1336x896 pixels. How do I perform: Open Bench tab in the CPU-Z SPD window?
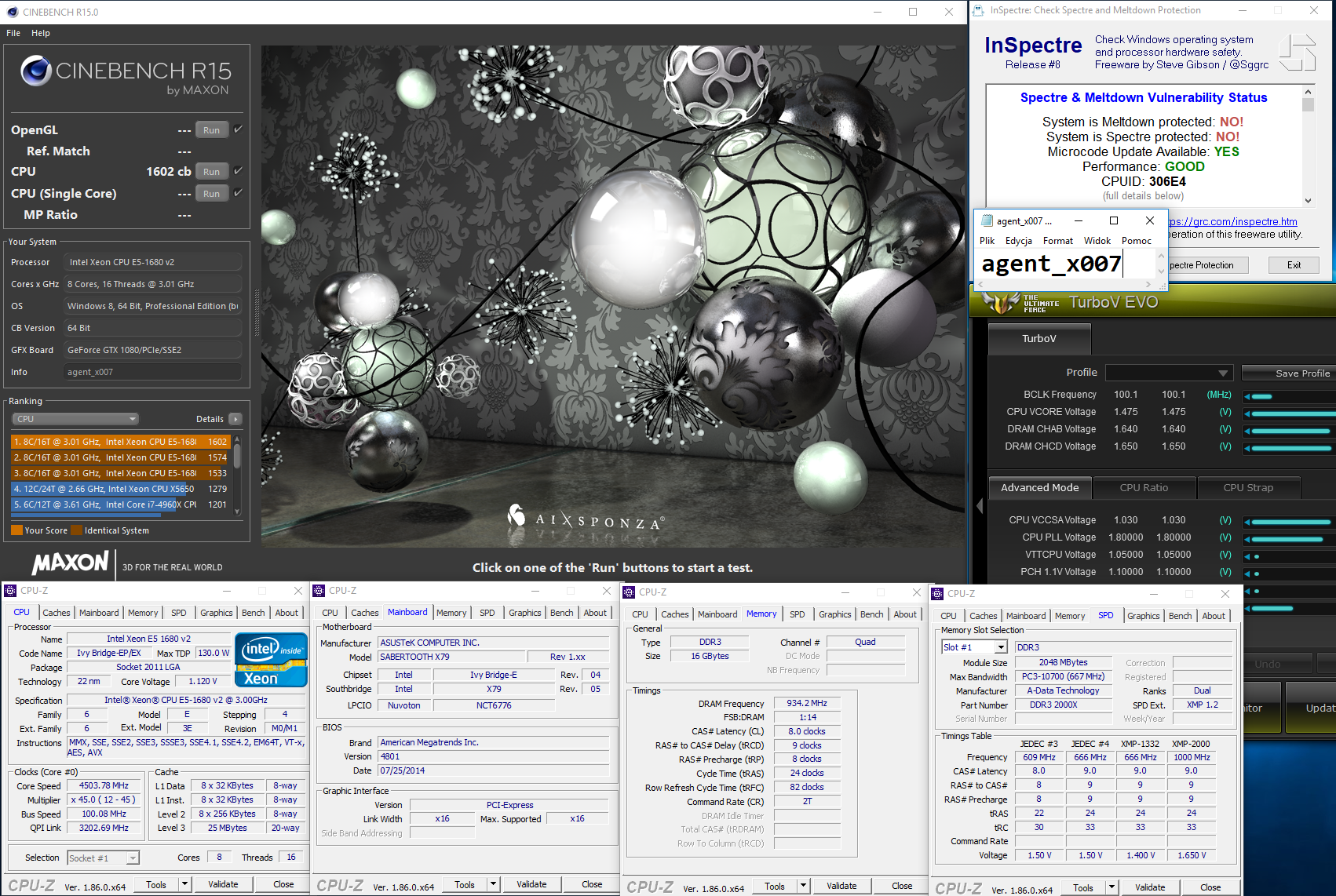[1180, 616]
